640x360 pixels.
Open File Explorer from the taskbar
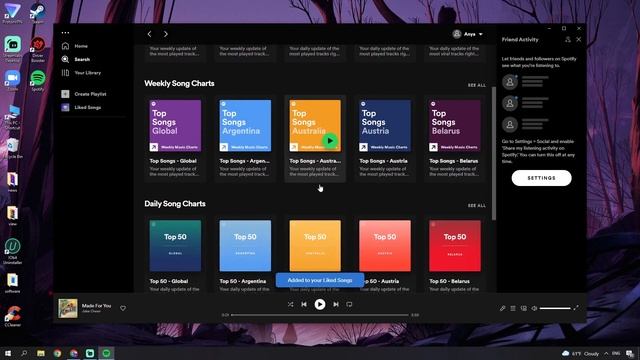(x=41, y=353)
